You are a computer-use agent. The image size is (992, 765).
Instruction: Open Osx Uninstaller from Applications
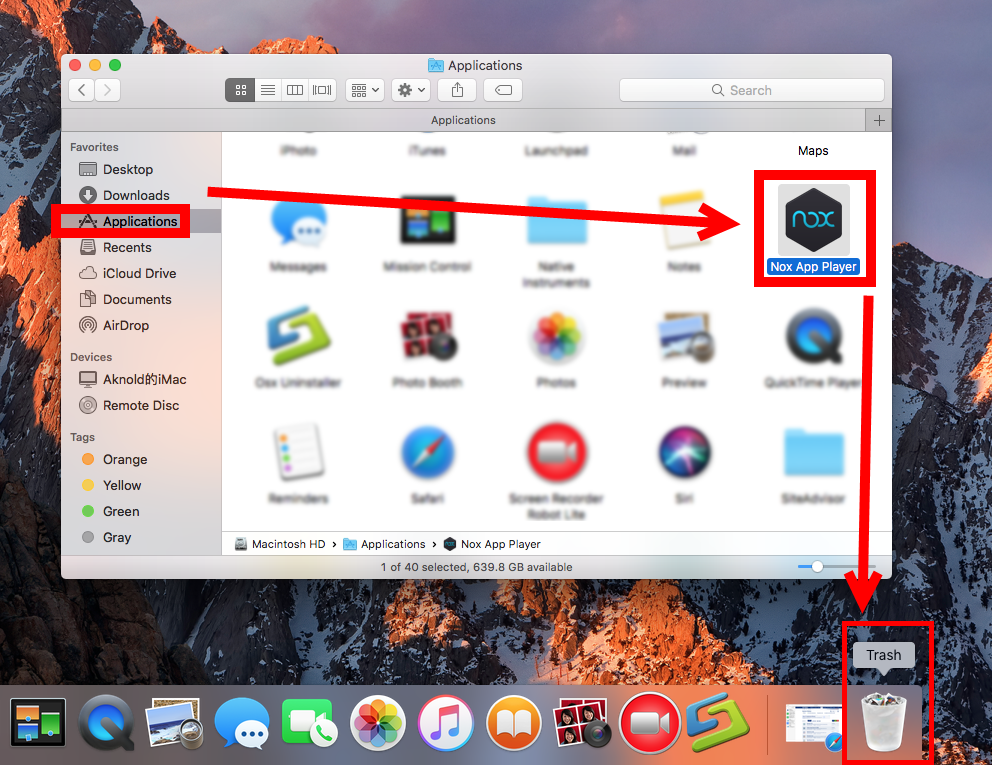click(300, 340)
